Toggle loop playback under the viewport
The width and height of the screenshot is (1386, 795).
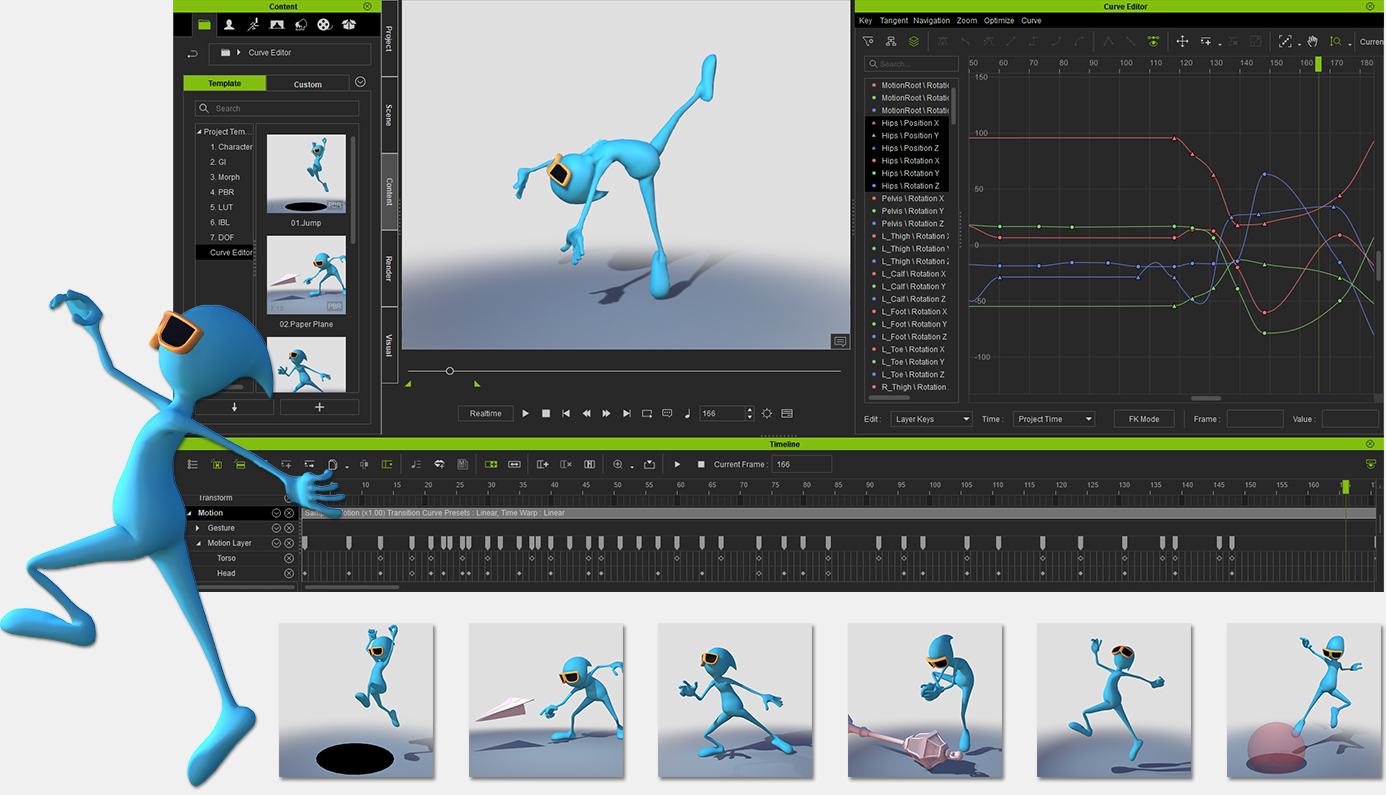point(647,413)
